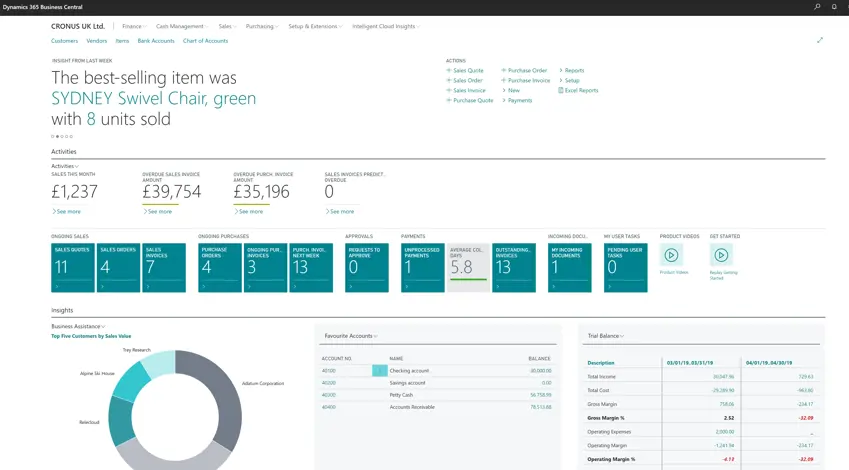Click the plus icon beside Purchase Order
Screen dimensions: 849x470
(503, 70)
